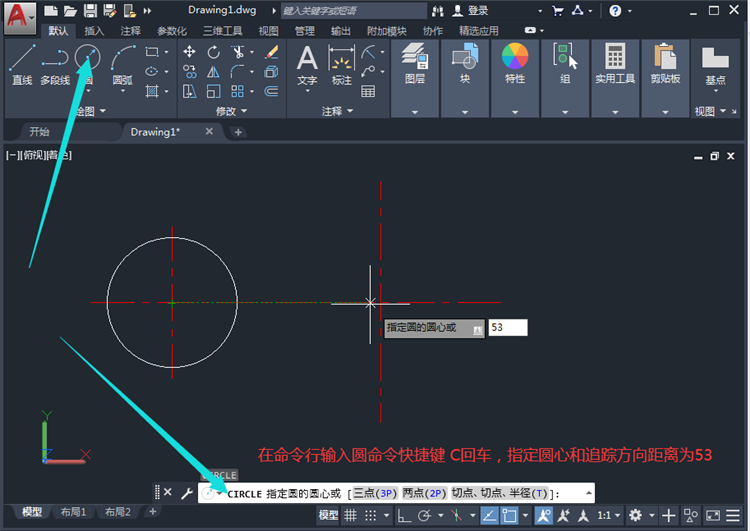This screenshot has height=531, width=750.
Task: Select the Line (直线) tool
Action: pyautogui.click(x=22, y=65)
